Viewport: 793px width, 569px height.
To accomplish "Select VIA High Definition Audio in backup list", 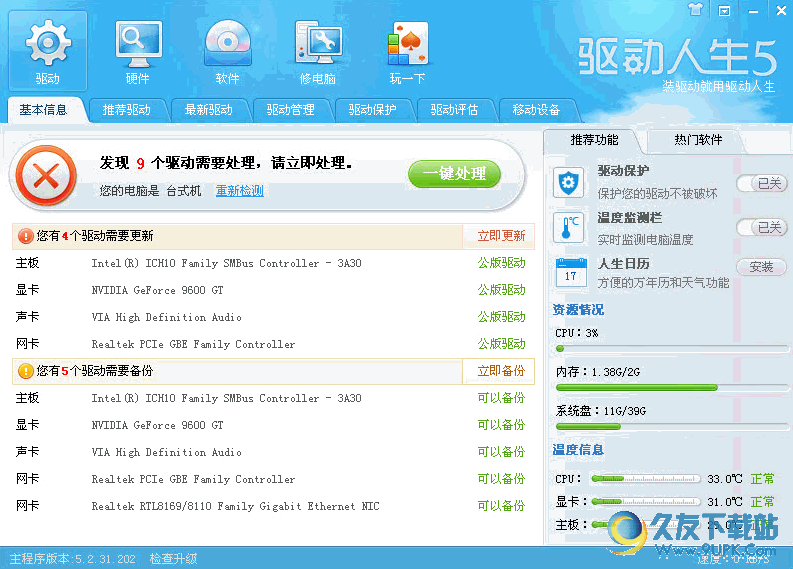I will (273, 452).
